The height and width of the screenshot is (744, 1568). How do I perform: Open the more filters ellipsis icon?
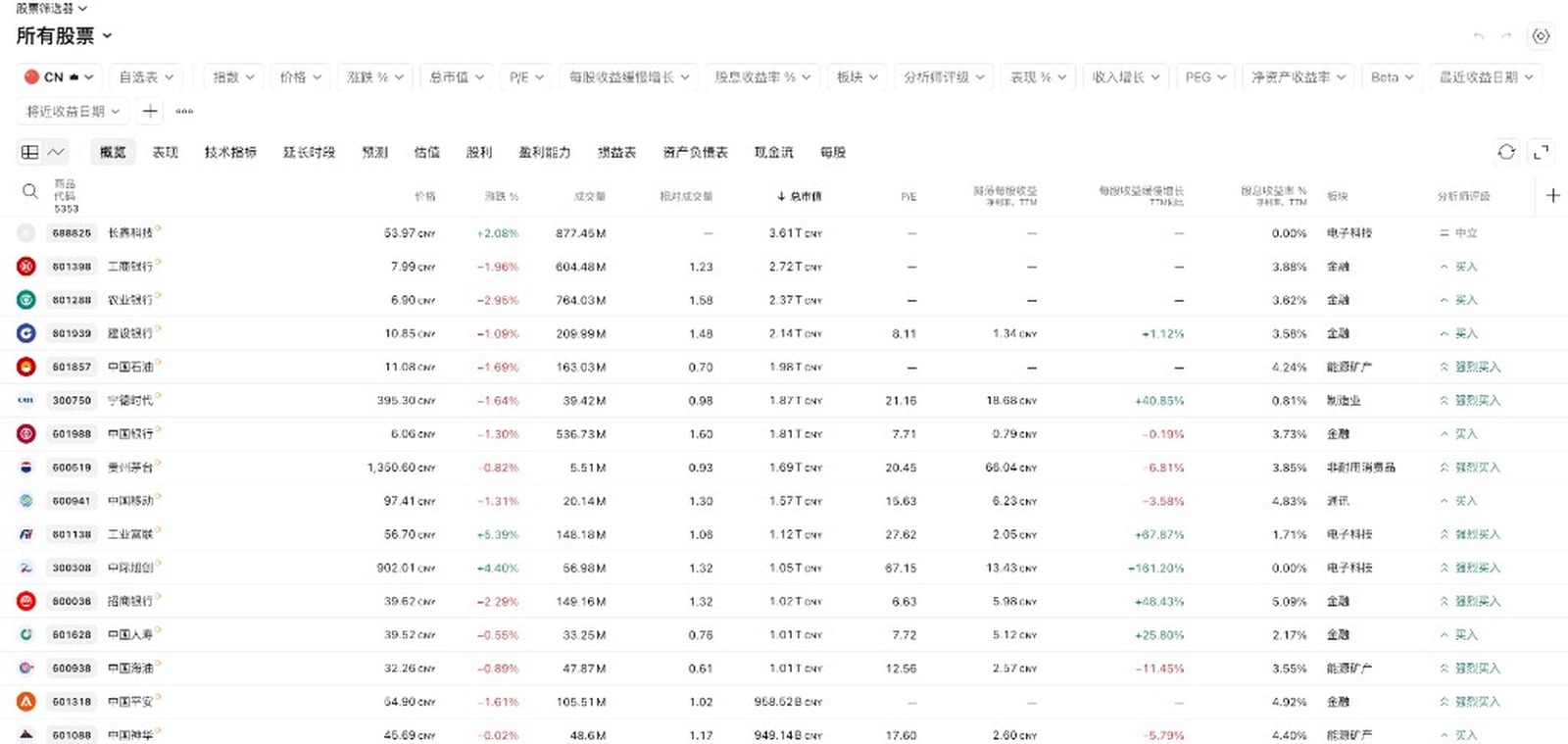[x=184, y=112]
